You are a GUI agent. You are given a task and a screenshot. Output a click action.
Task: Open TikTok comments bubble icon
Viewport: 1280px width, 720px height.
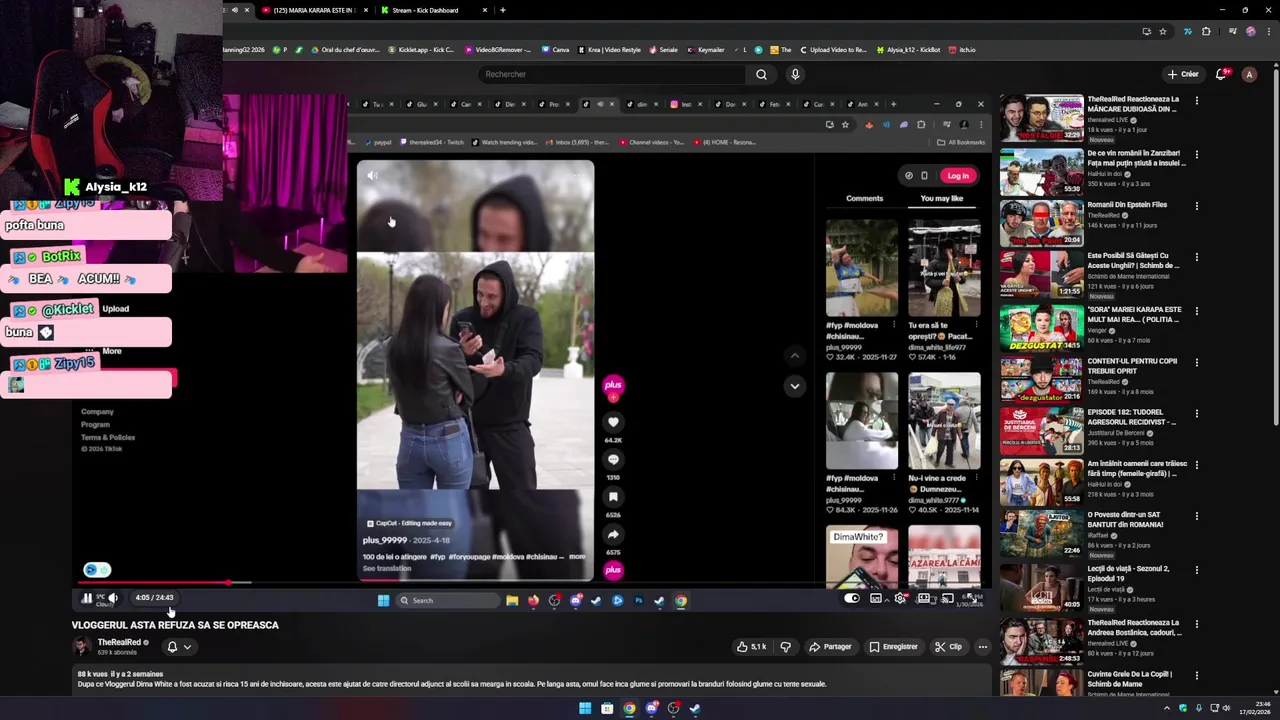(x=613, y=459)
